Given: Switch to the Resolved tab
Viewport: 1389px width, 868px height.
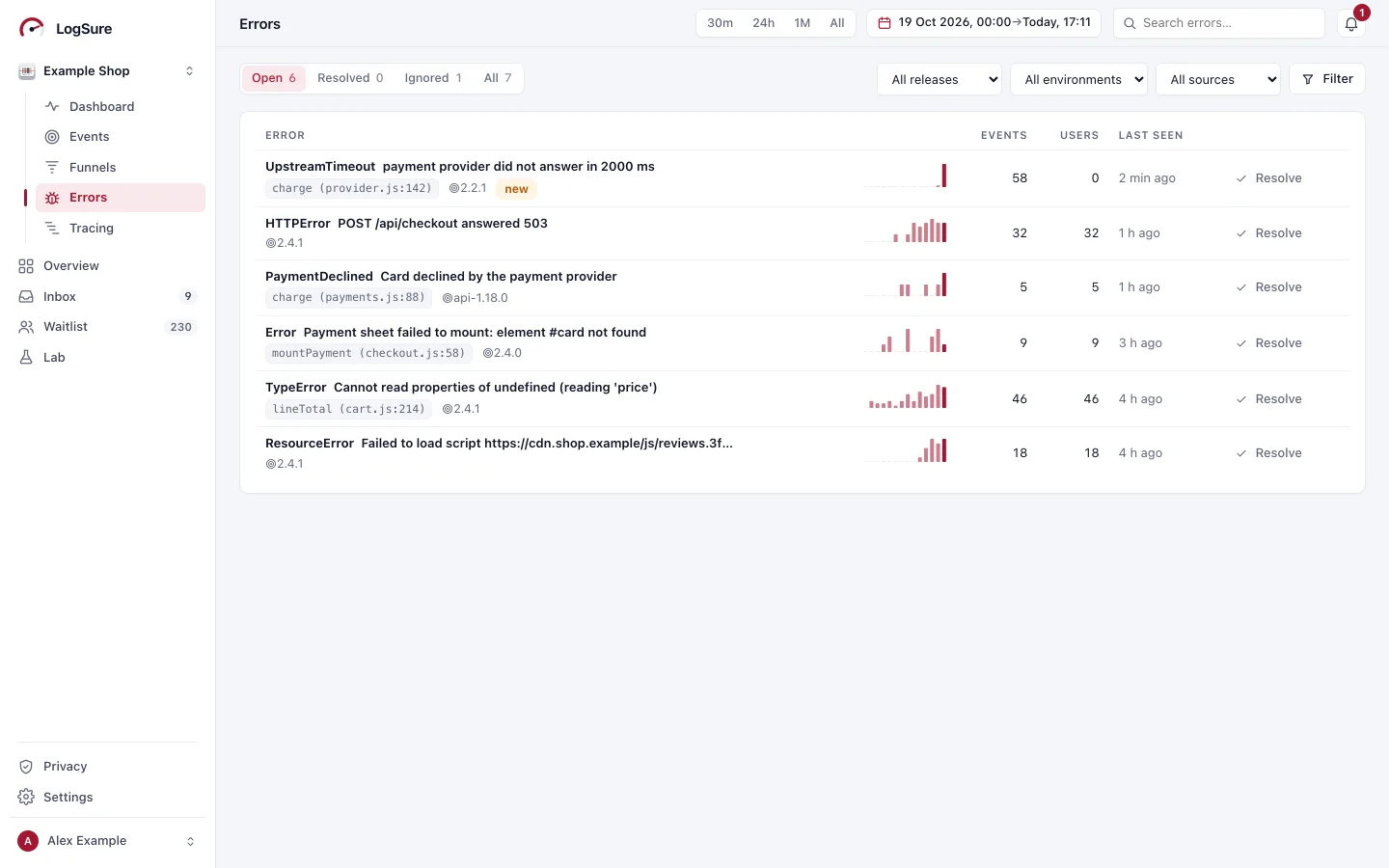Looking at the screenshot, I should point(350,78).
